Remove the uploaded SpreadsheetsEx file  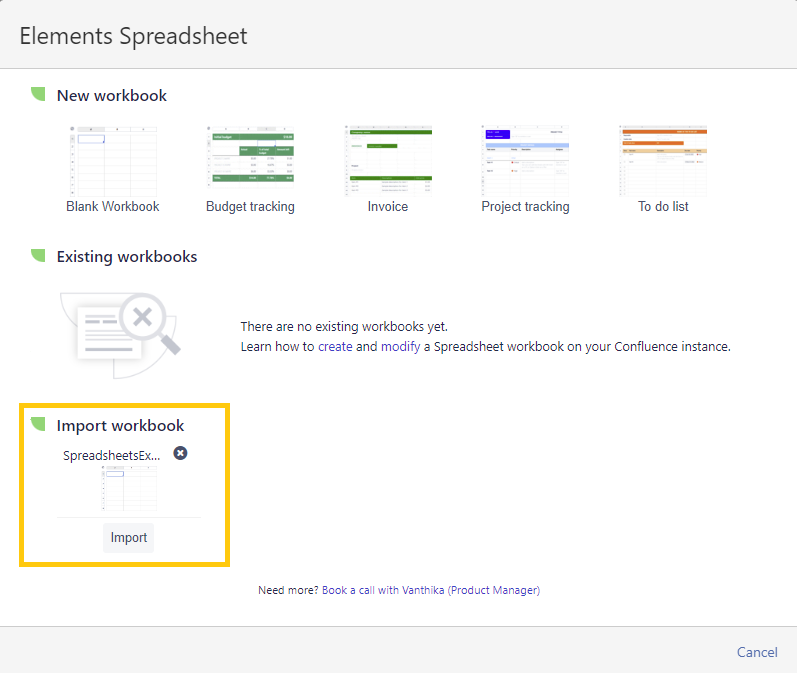(180, 453)
